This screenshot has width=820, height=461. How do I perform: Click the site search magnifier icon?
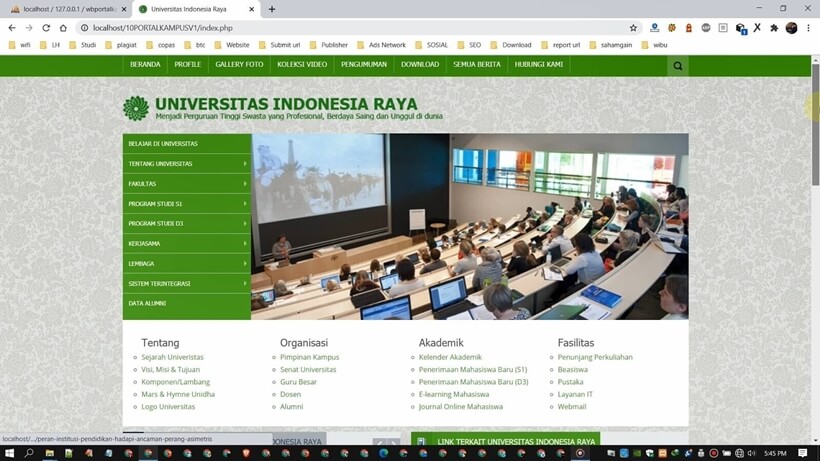coord(678,66)
